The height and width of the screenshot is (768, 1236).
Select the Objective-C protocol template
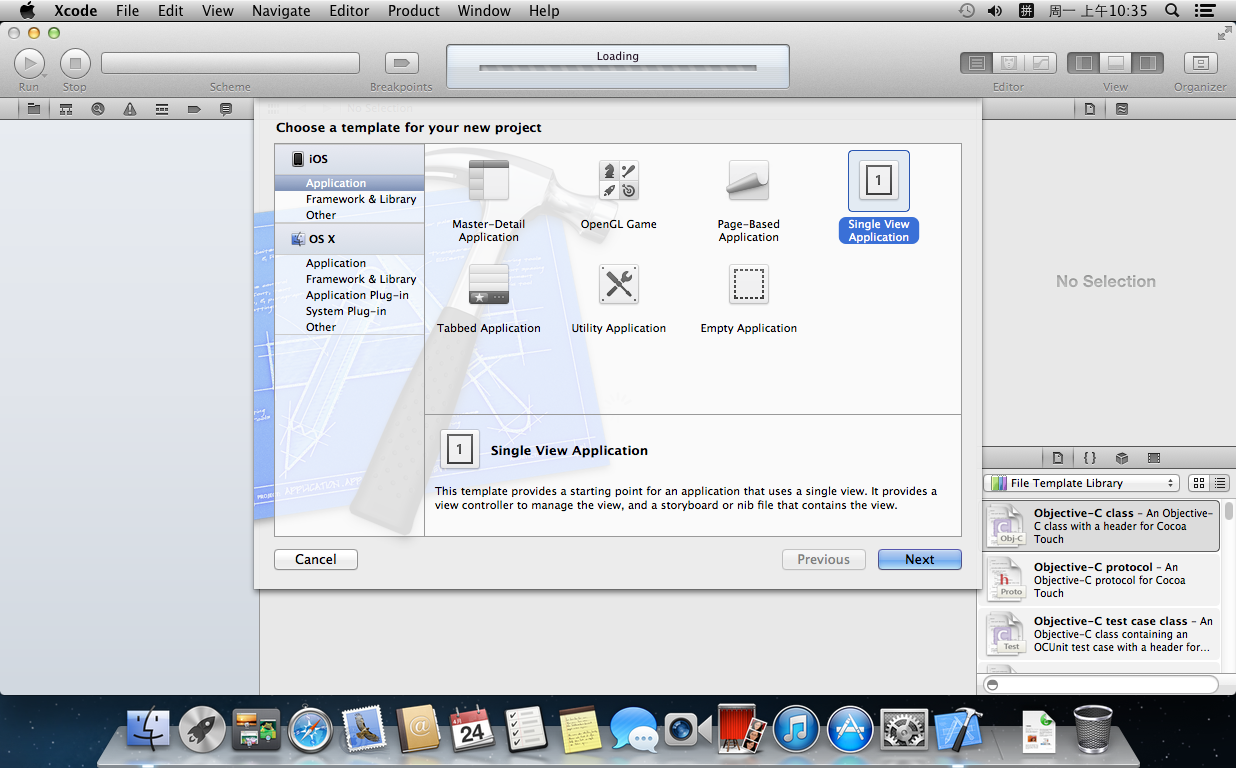1099,580
